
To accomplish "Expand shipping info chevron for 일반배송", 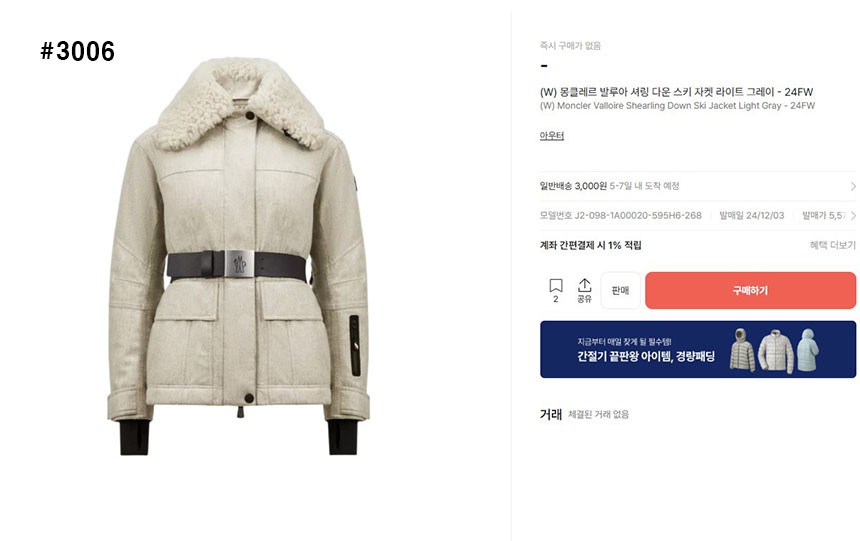I will (853, 186).
